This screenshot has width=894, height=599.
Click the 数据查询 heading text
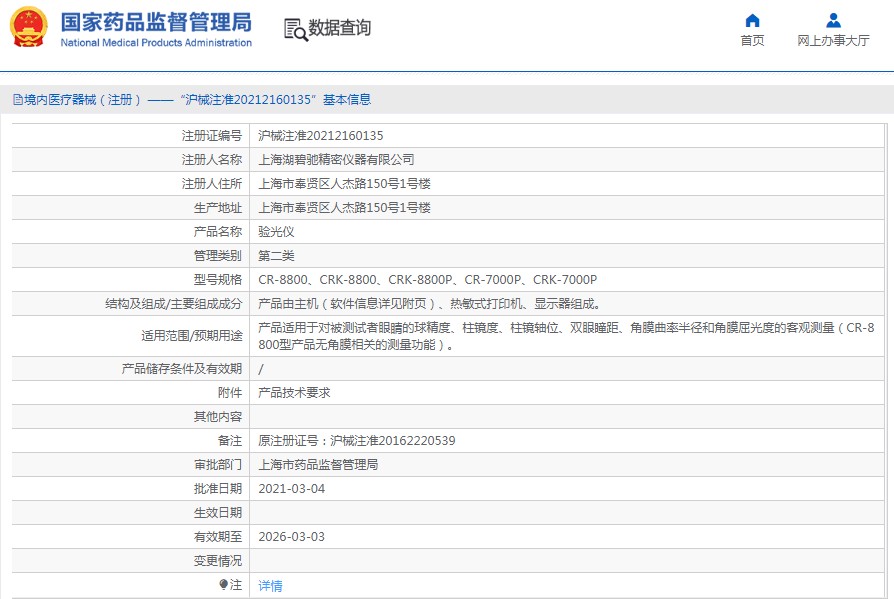339,27
